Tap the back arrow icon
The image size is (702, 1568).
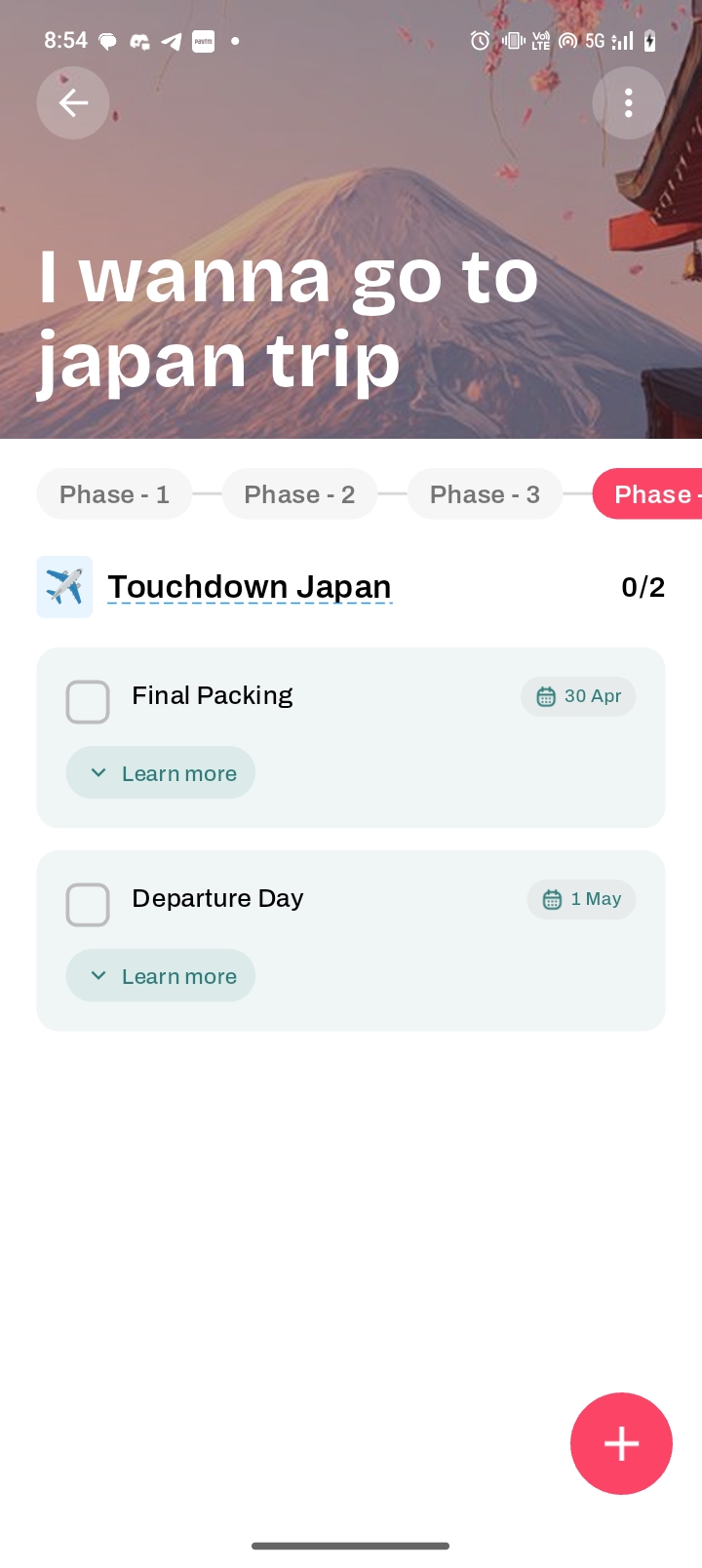click(73, 102)
